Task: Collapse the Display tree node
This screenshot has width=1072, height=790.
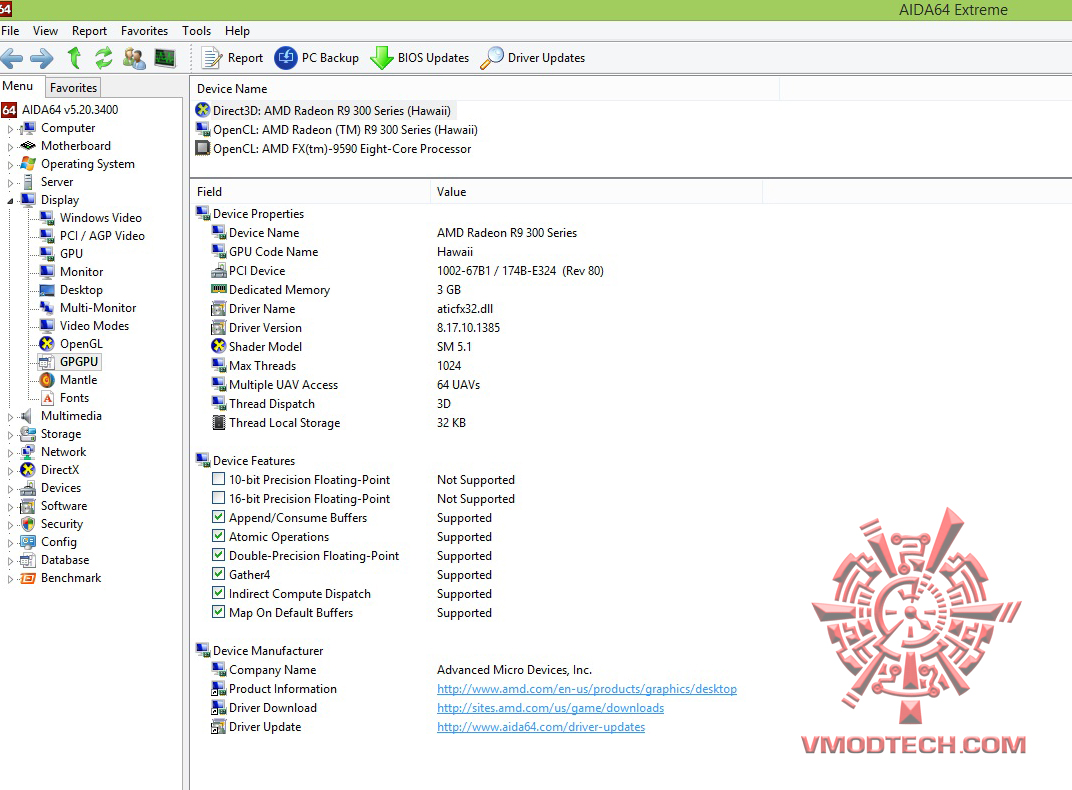Action: (10, 200)
